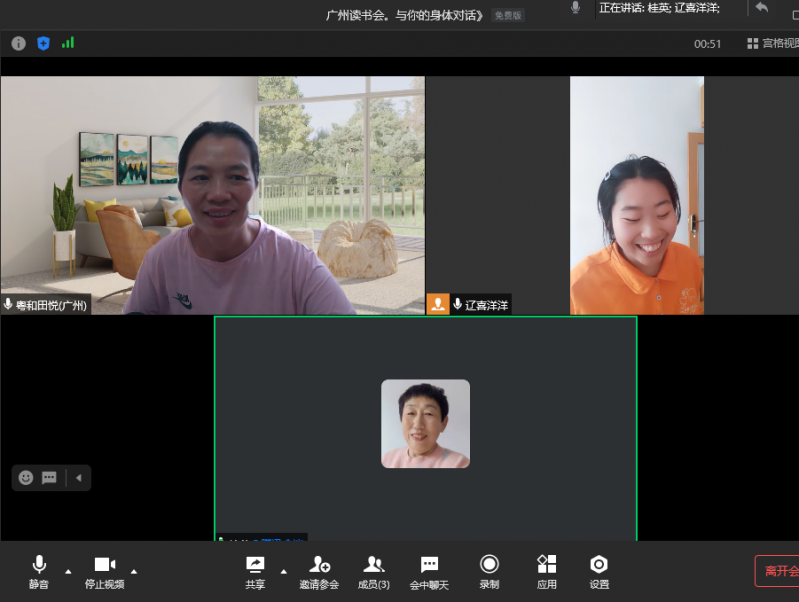Screen dimensions: 799x602
Task: Select the center participant avatar thumbnail
Action: click(425, 423)
